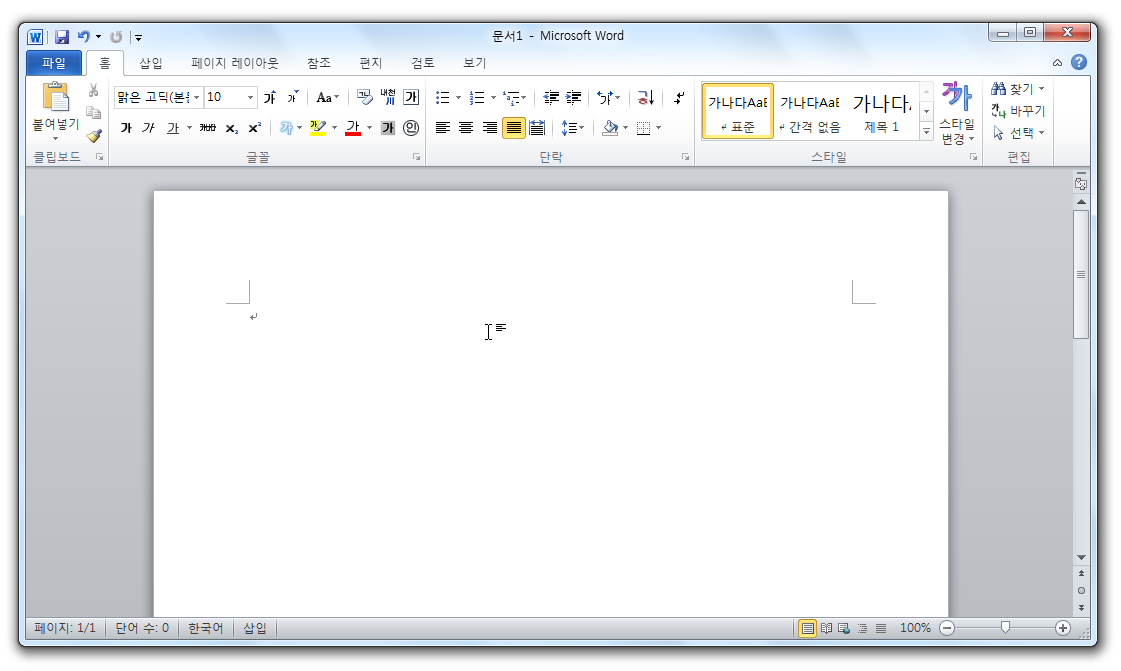Toggle show/hide paragraph marks
1121x671 pixels.
coord(679,98)
